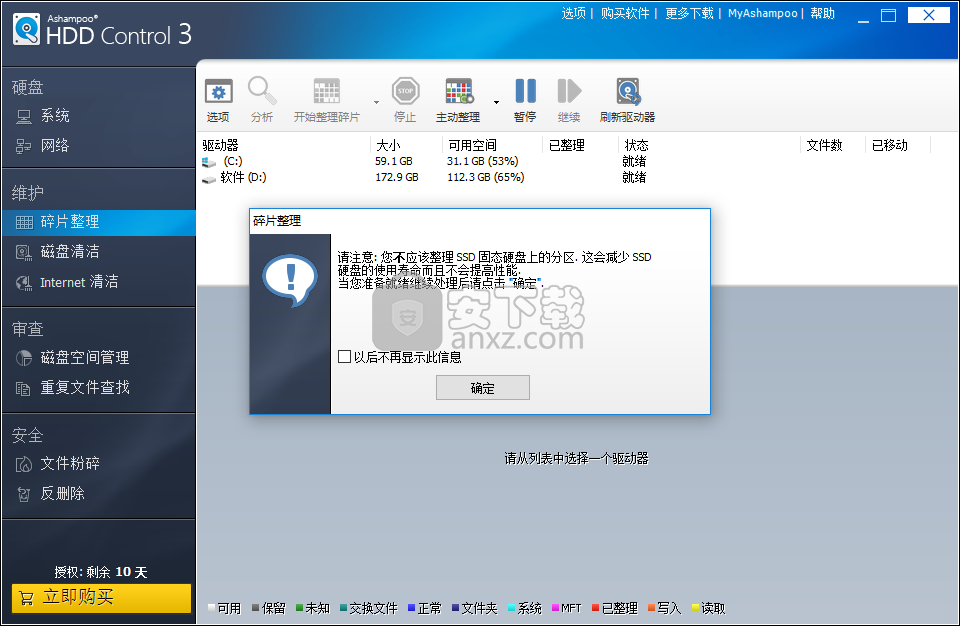The width and height of the screenshot is (960, 626).
Task: Click the 立即购买 buy now button
Action: click(x=101, y=598)
